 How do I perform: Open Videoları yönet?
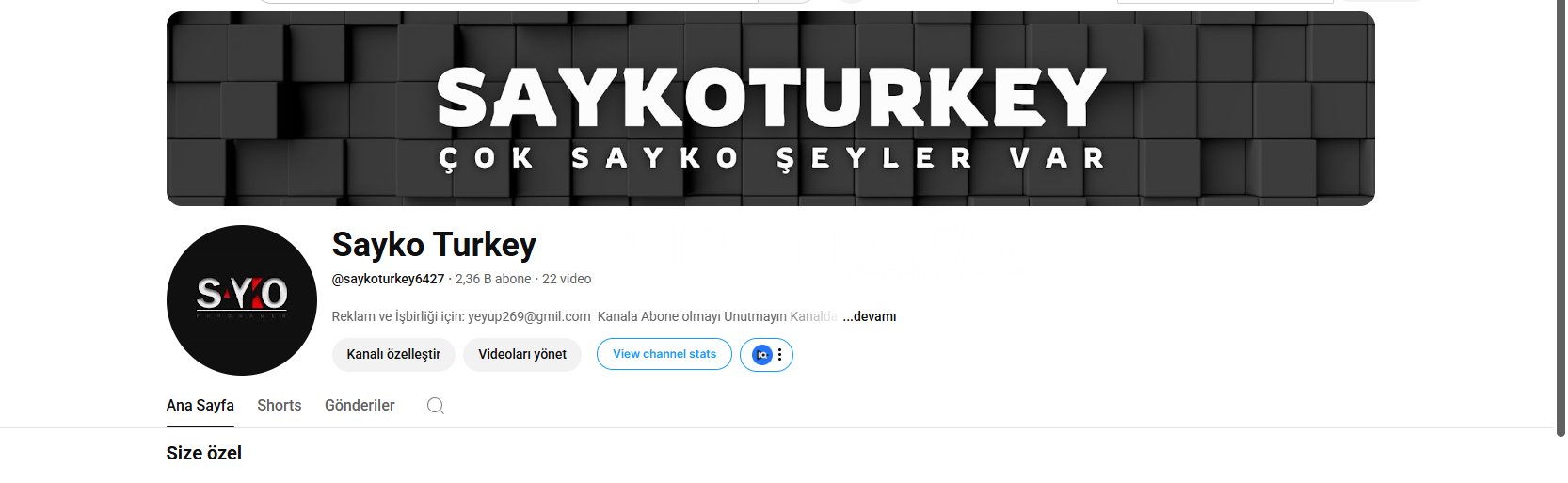[x=522, y=355]
